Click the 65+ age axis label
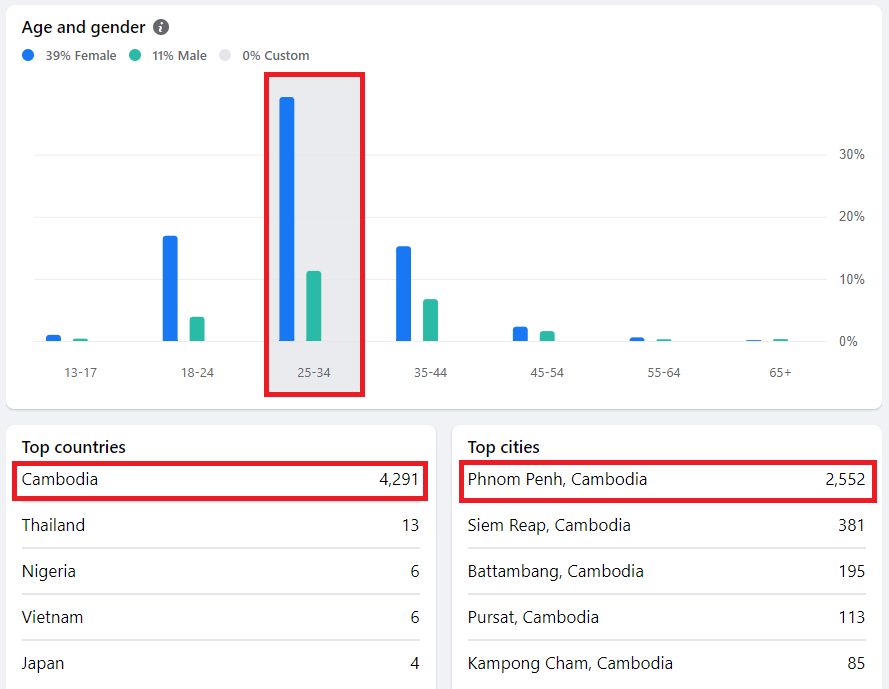The image size is (889, 689). (780, 373)
